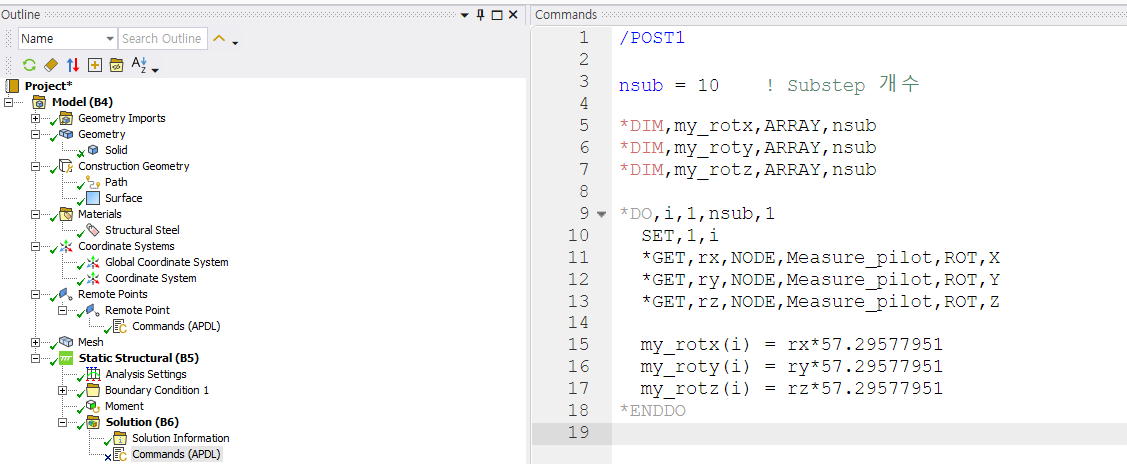Open the dropdown arrow beside A-Z sort

pyautogui.click(x=155, y=69)
